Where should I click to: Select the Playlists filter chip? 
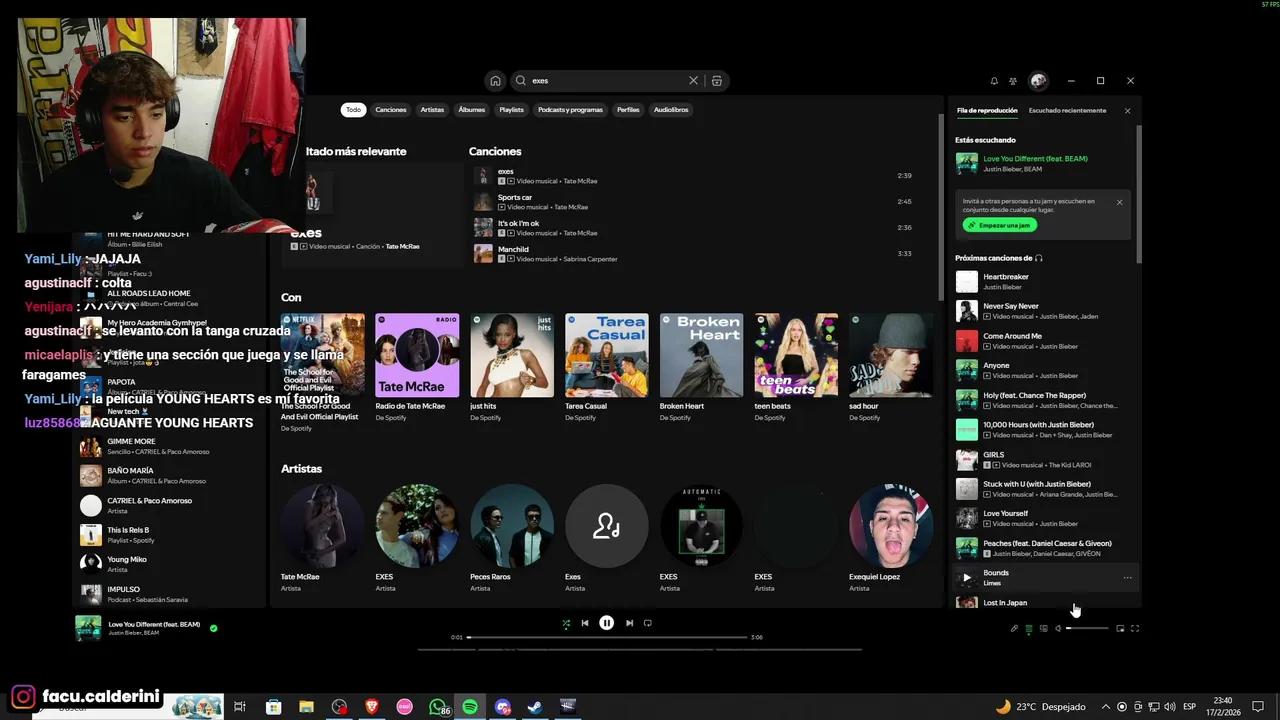(x=512, y=110)
